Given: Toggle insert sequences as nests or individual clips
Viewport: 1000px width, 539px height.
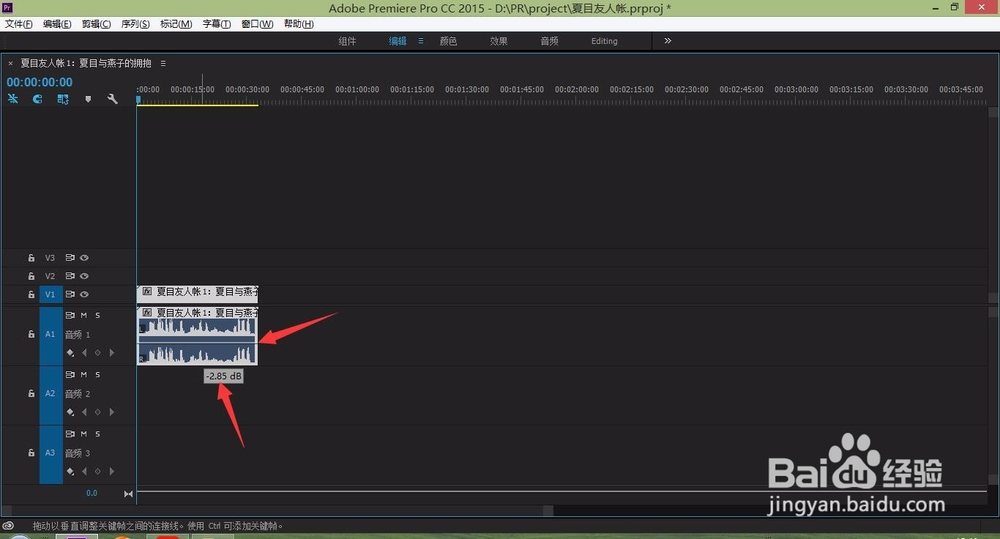Looking at the screenshot, I should pyautogui.click(x=13, y=99).
